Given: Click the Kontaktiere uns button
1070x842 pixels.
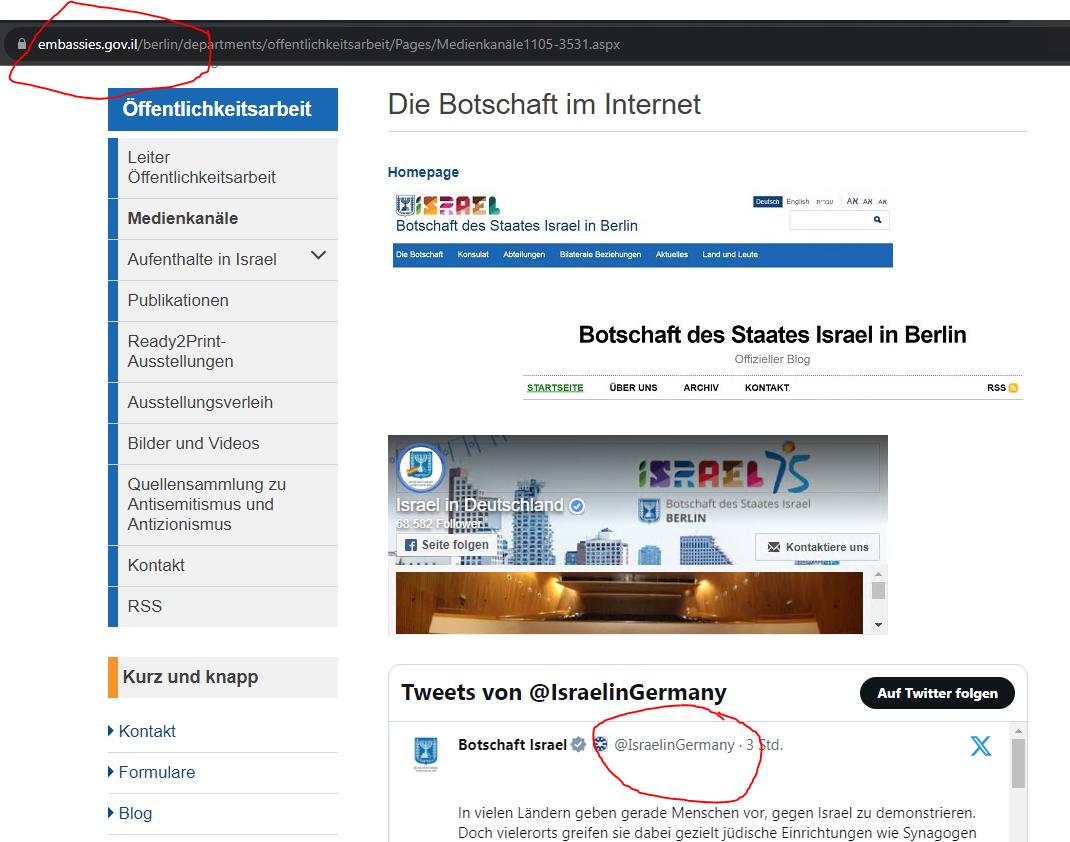Looking at the screenshot, I should 817,547.
